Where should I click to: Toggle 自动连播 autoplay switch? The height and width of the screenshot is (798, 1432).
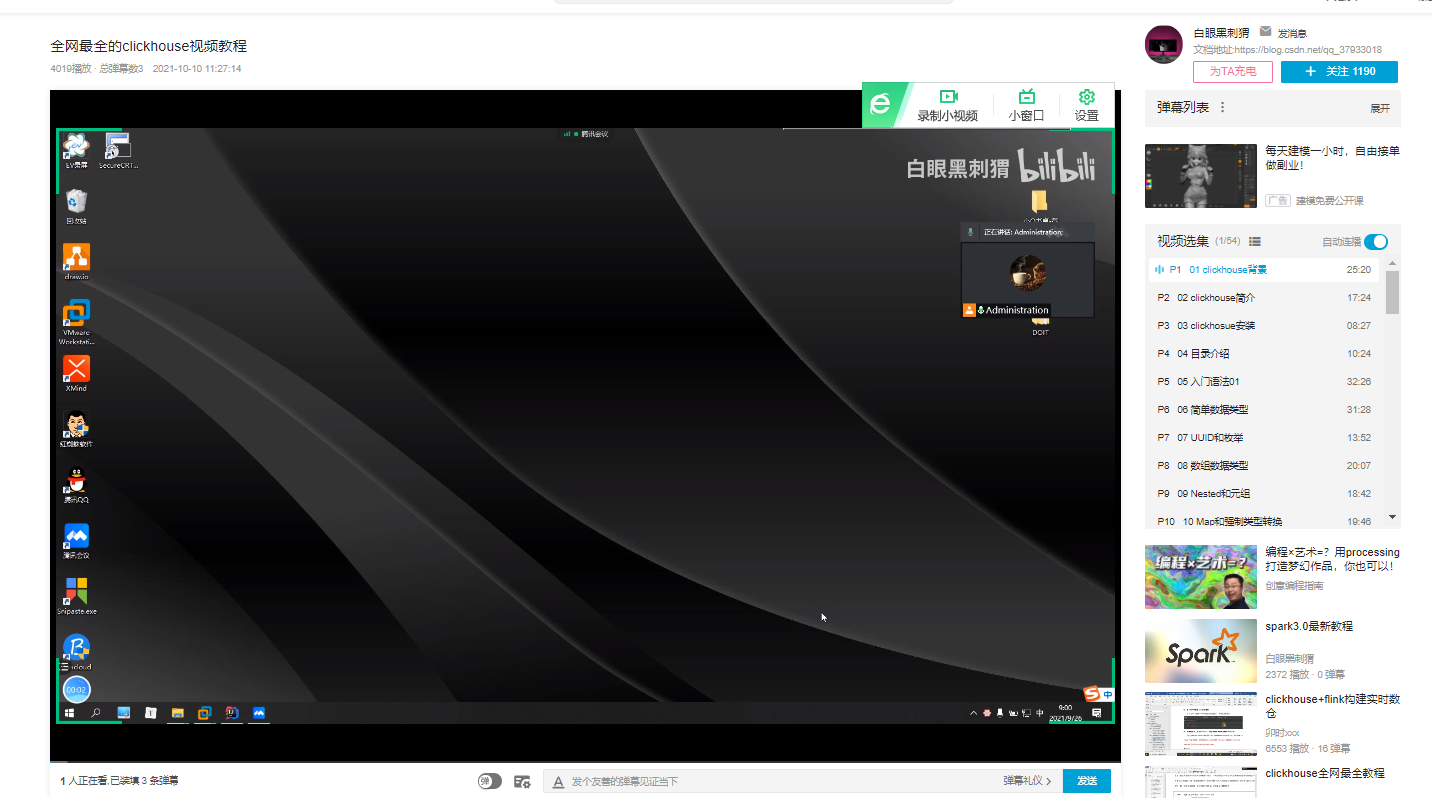coord(1376,241)
